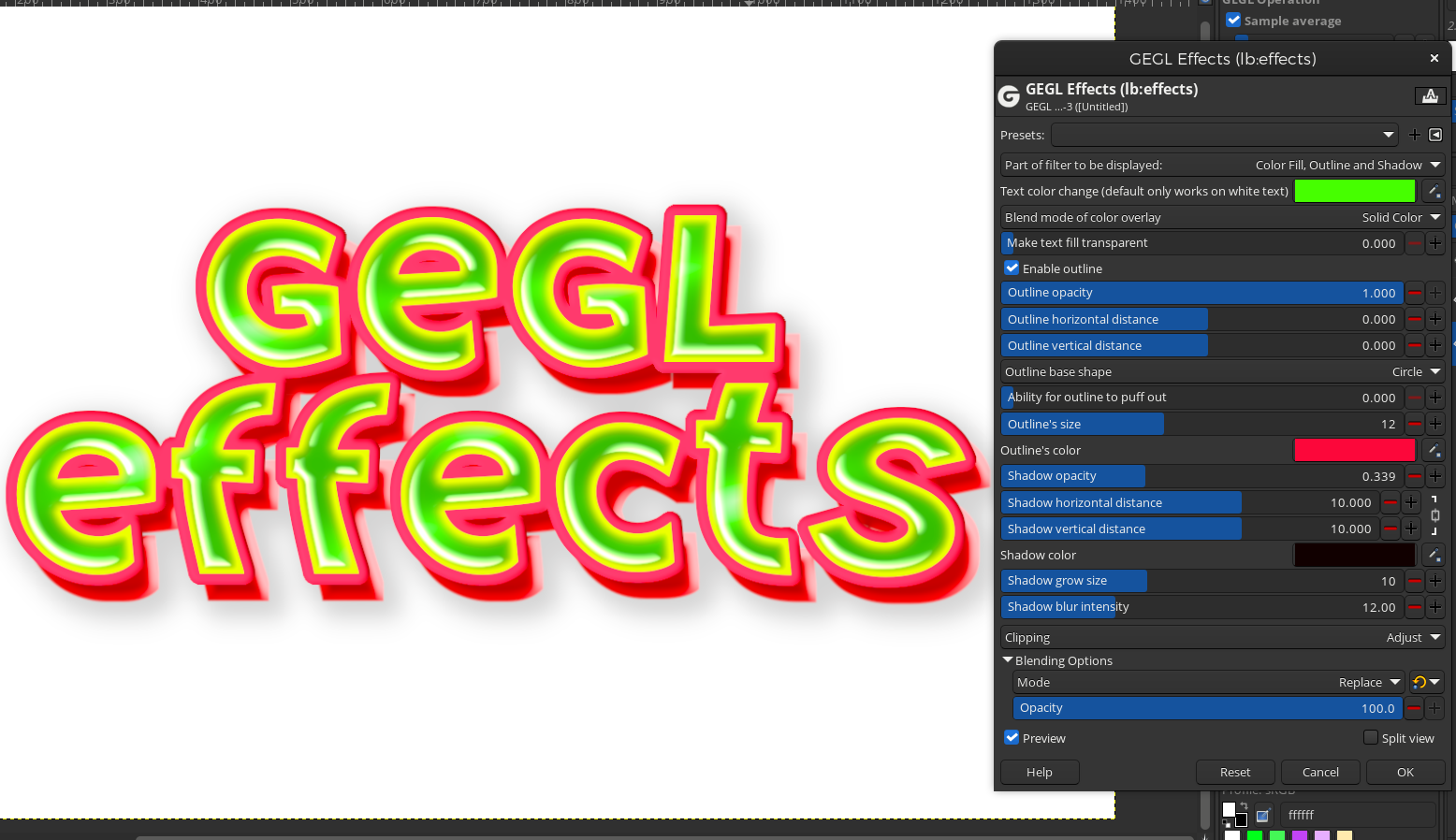Decrease Shadow horizontal distance with minus
Viewport: 1456px width, 840px height.
(1390, 502)
